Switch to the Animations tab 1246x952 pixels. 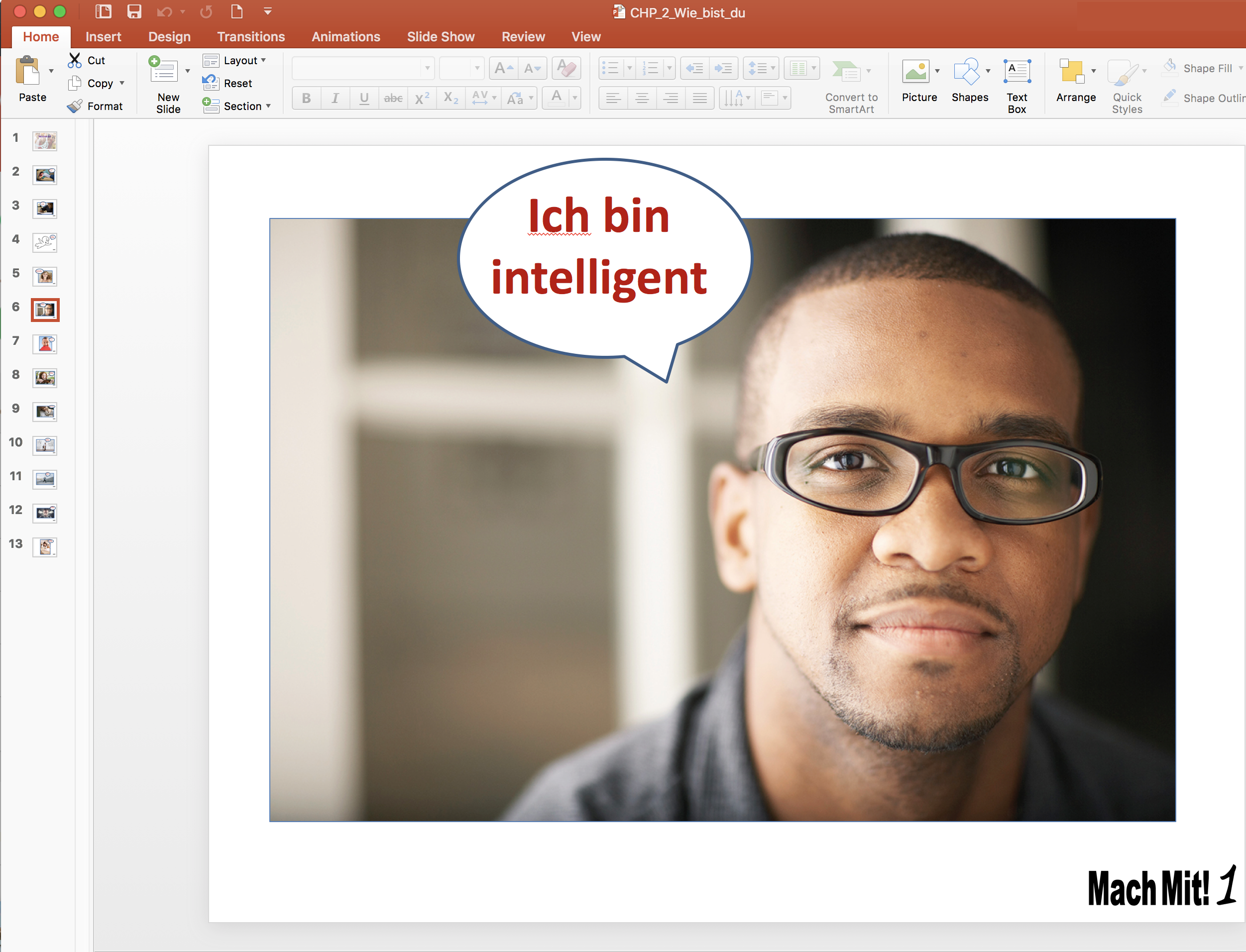(x=346, y=37)
